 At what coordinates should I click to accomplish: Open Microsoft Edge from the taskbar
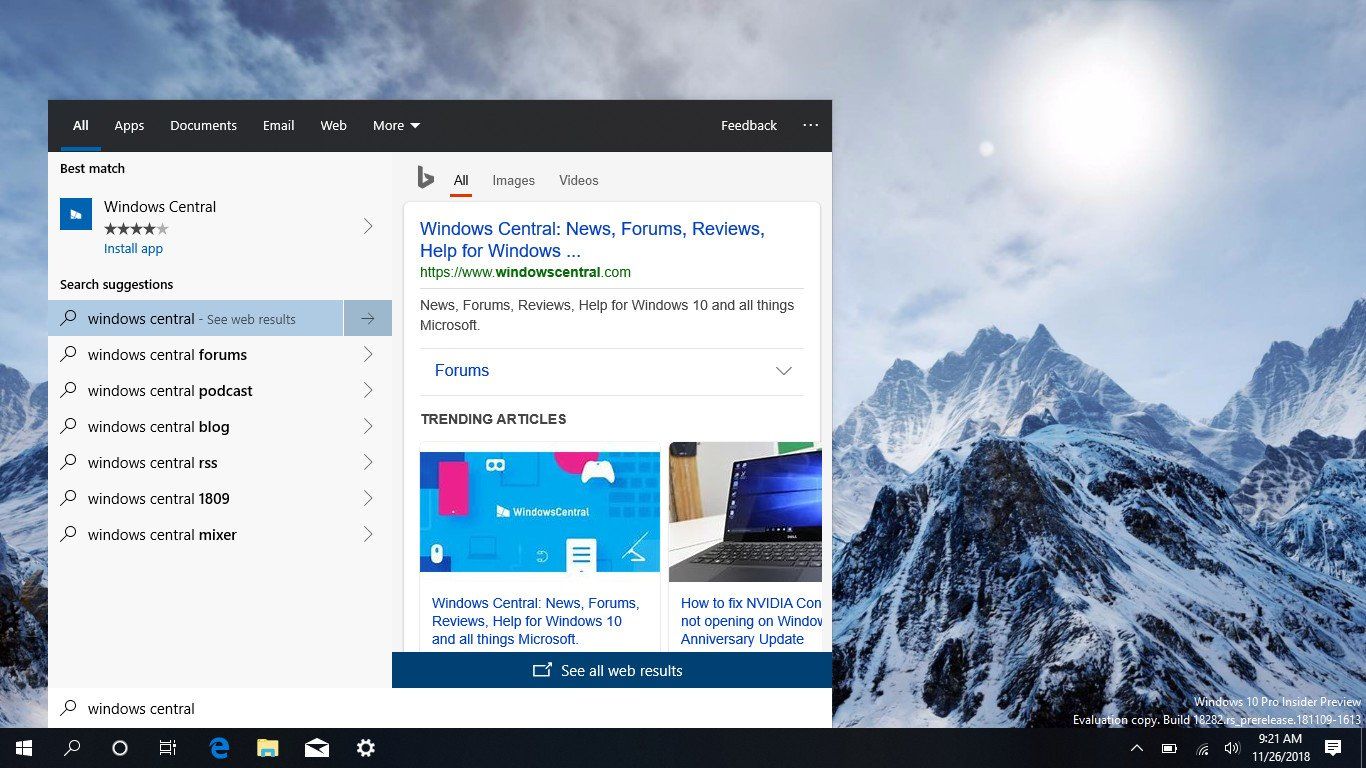218,747
